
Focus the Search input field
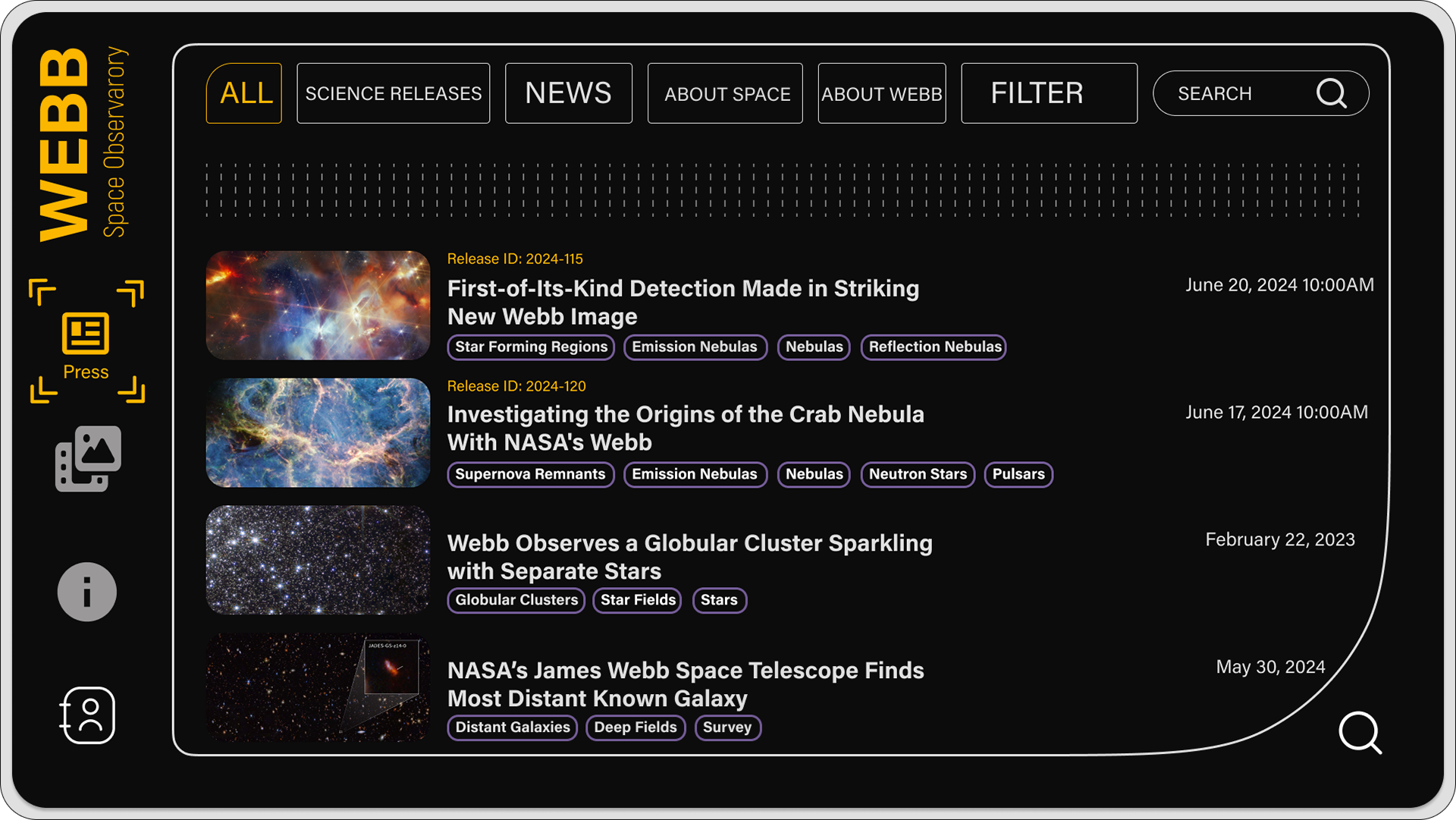[1261, 93]
